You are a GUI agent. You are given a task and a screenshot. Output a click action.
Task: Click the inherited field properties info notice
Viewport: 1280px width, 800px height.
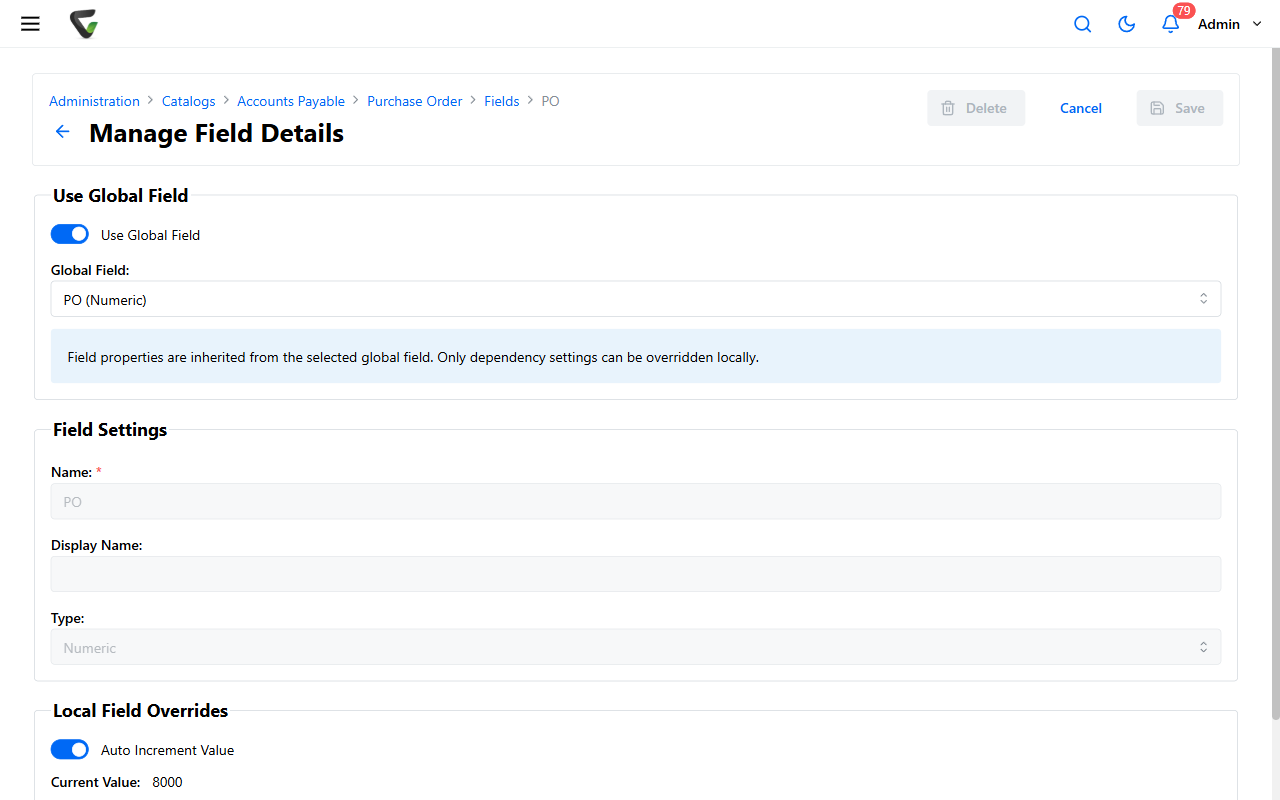(x=636, y=356)
